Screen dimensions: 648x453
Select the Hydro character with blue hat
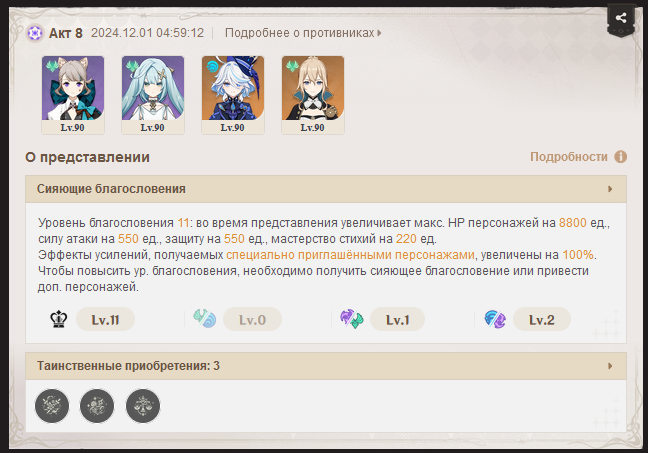[x=233, y=95]
